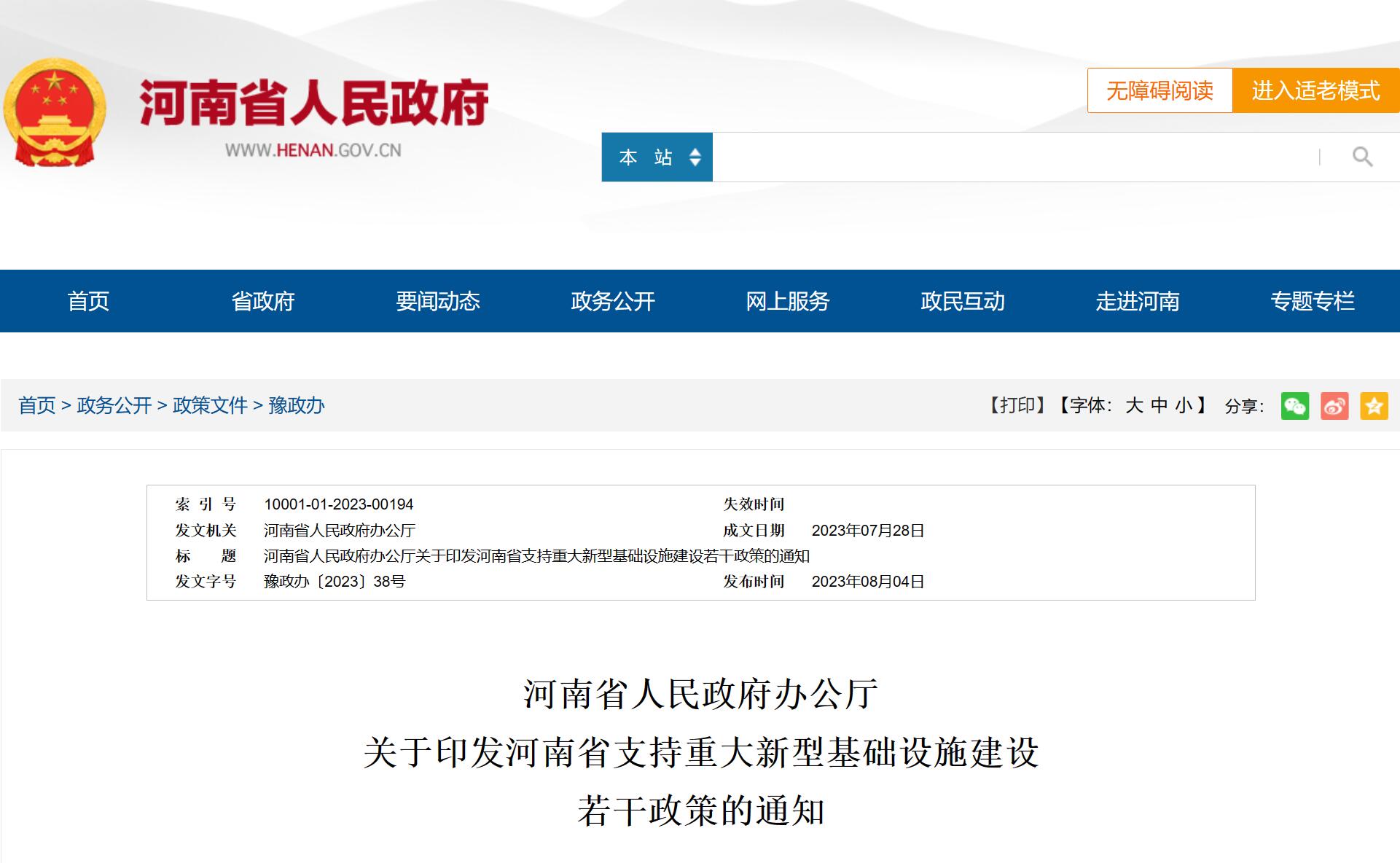Click the 无障碍阅读 button
The width and height of the screenshot is (1400, 863).
click(1160, 90)
